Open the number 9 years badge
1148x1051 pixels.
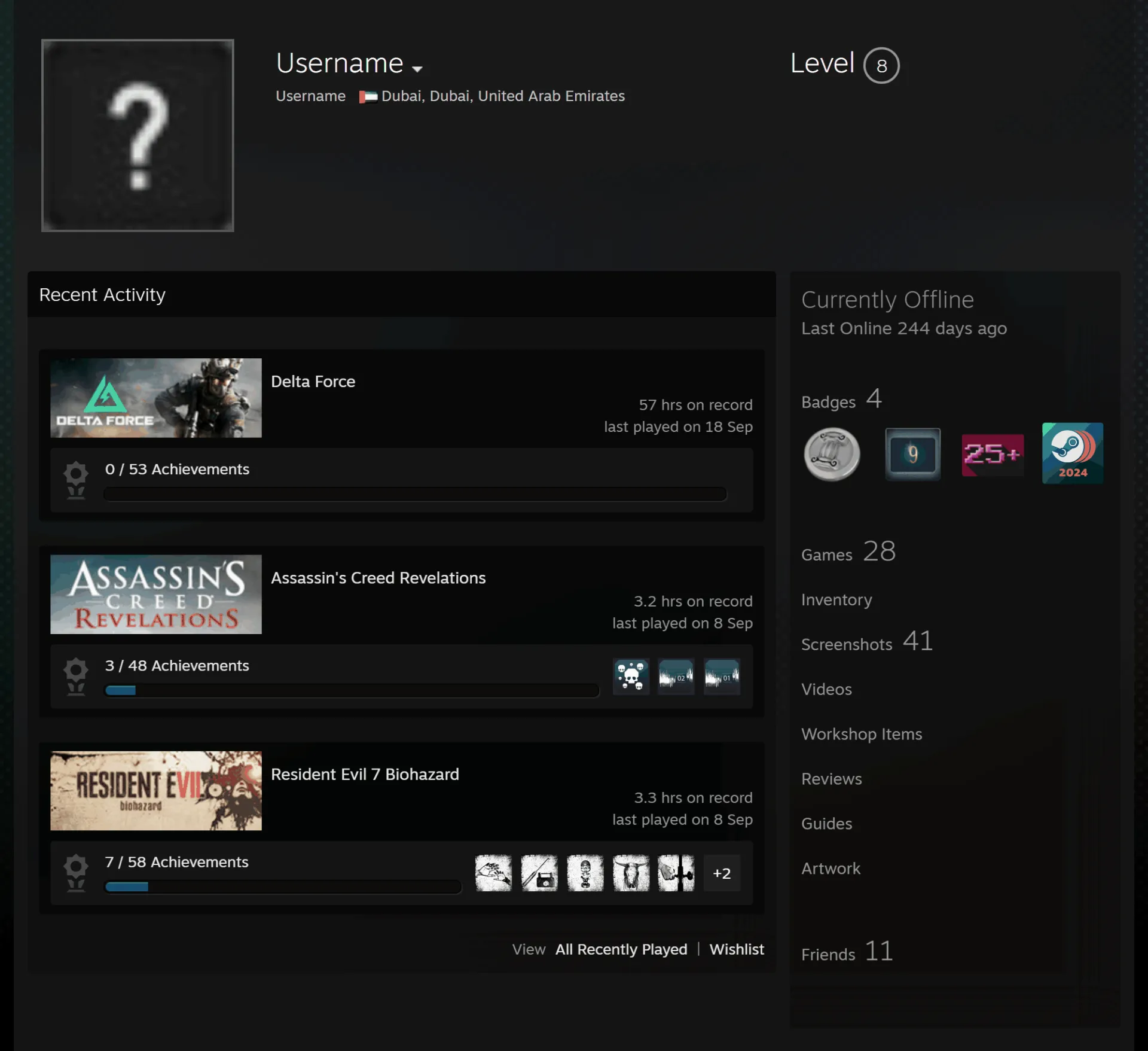[x=912, y=453]
